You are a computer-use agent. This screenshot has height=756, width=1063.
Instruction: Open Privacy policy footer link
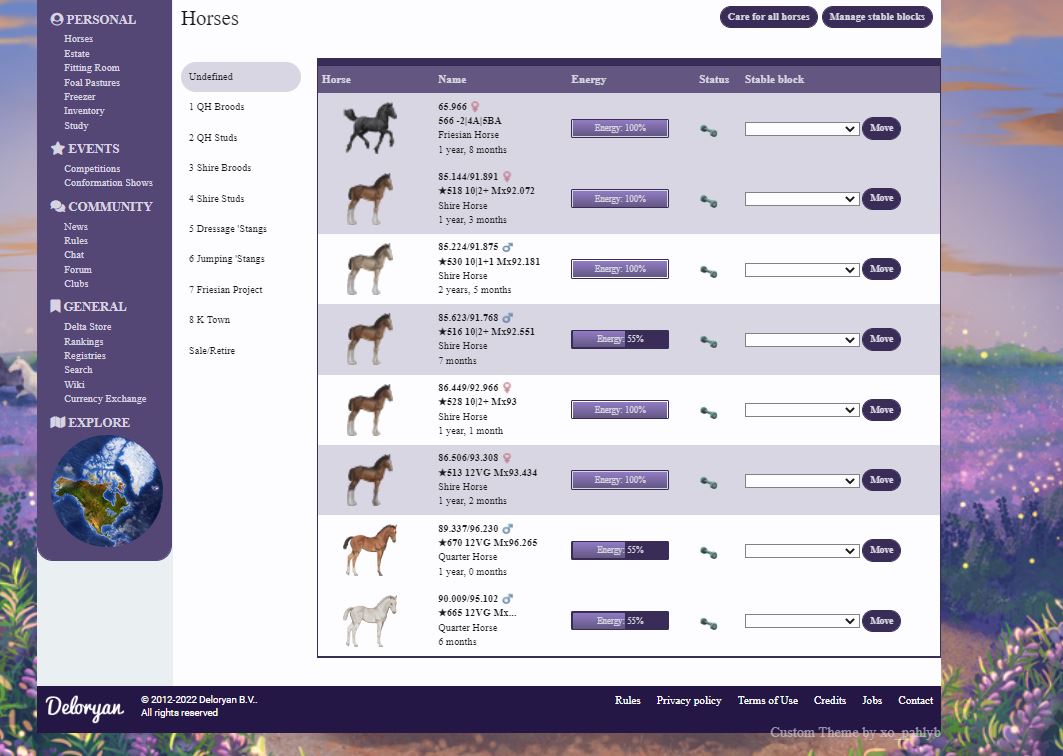[x=689, y=700]
